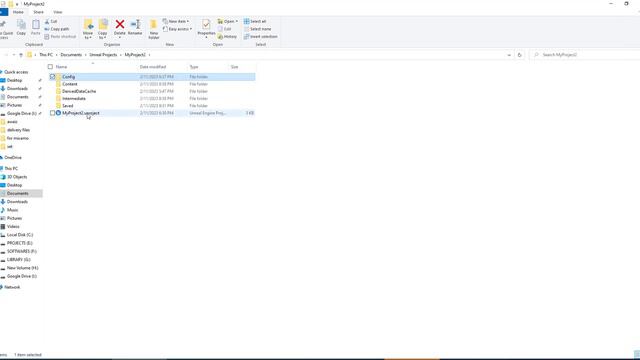Click the Rename ribbon icon

click(135, 24)
